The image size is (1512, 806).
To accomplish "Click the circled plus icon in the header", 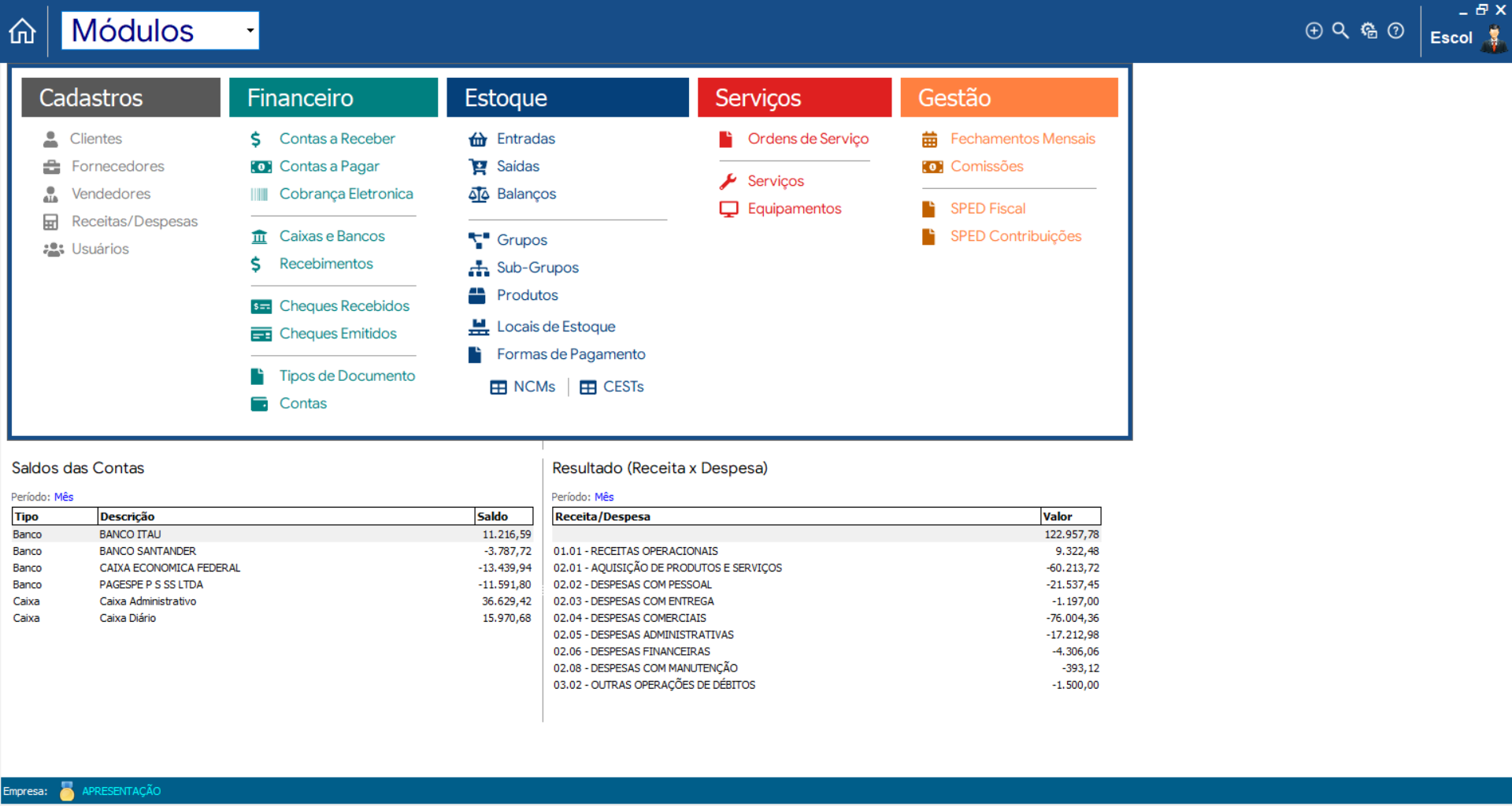I will (1314, 31).
